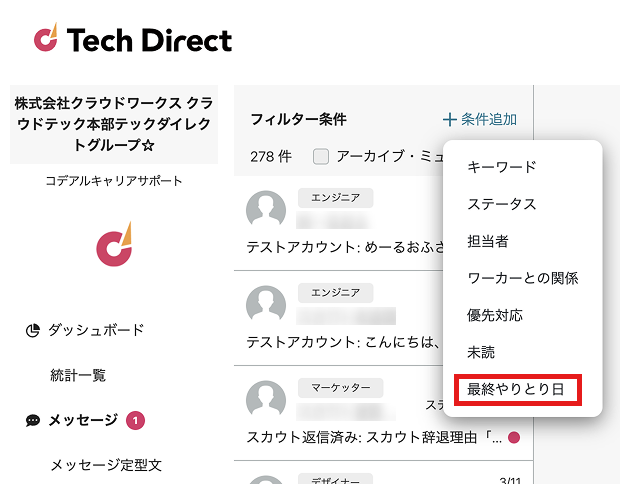Select 優先対応 filter option
The width and height of the screenshot is (620, 484).
pyautogui.click(x=495, y=316)
